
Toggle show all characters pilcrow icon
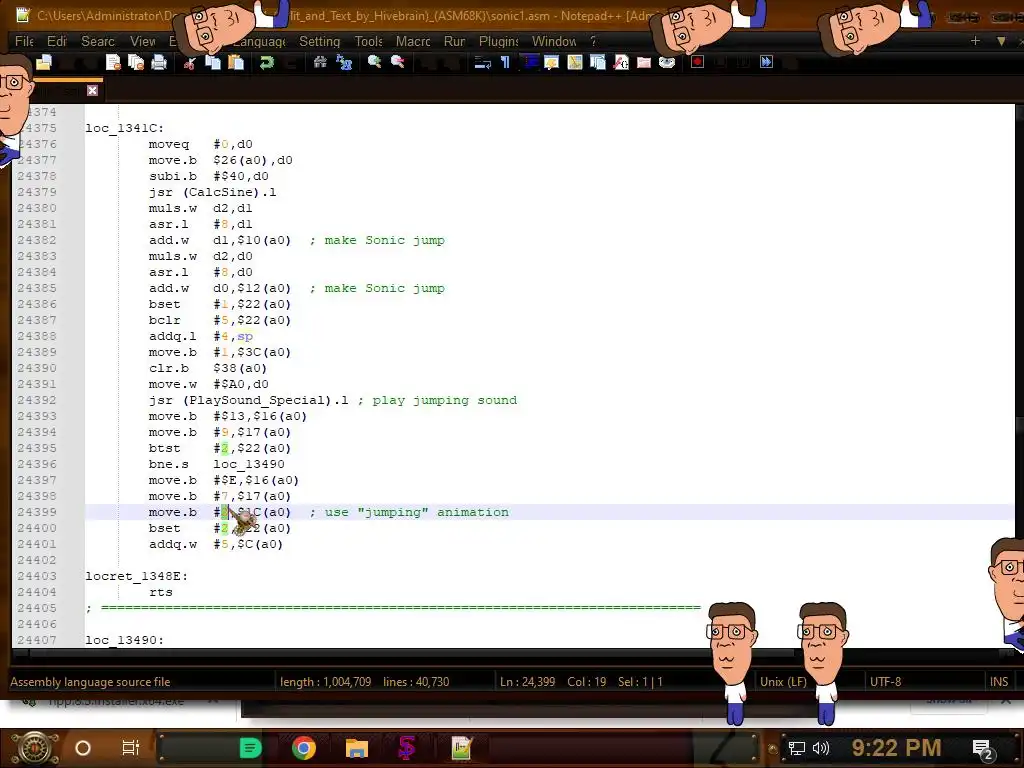click(505, 63)
